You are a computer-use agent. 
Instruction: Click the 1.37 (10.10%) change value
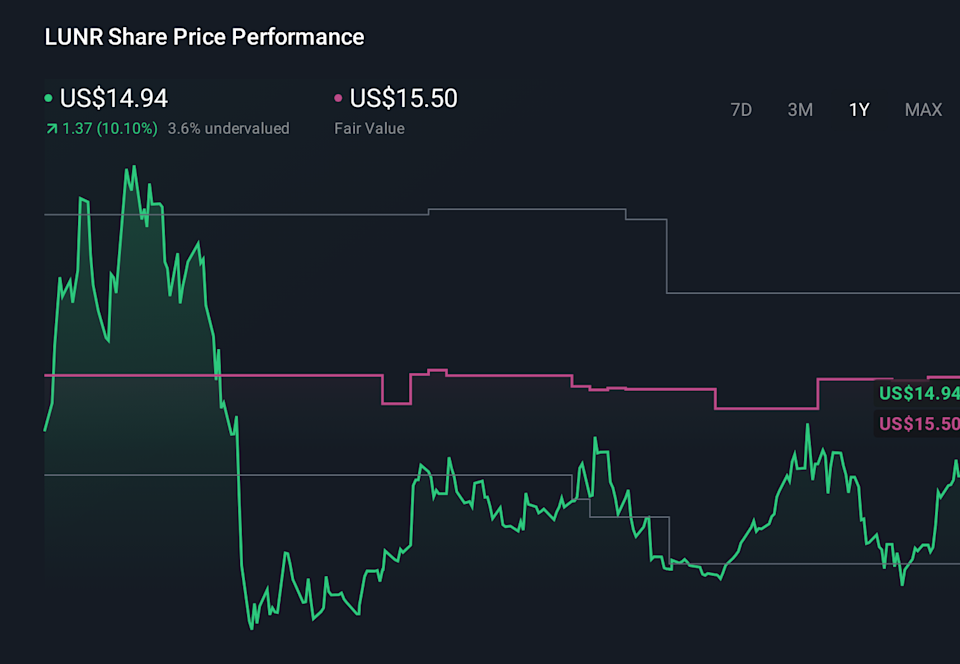[x=110, y=128]
